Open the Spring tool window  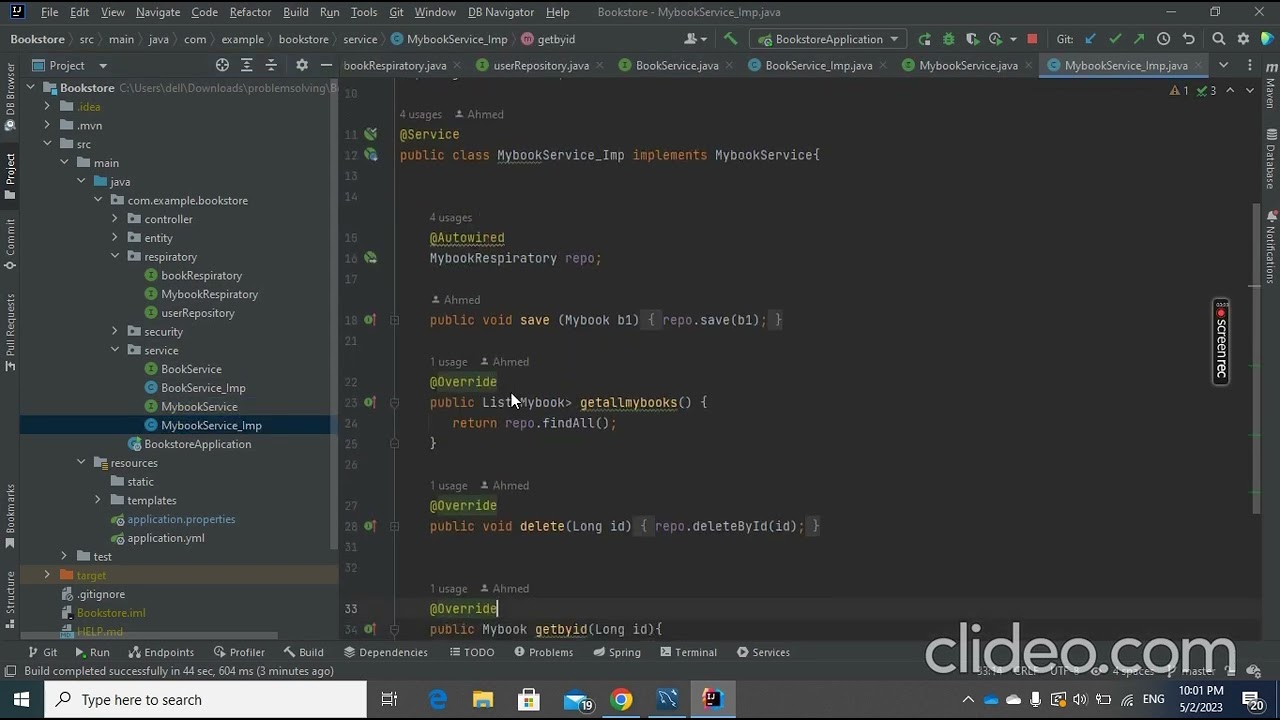[616, 652]
